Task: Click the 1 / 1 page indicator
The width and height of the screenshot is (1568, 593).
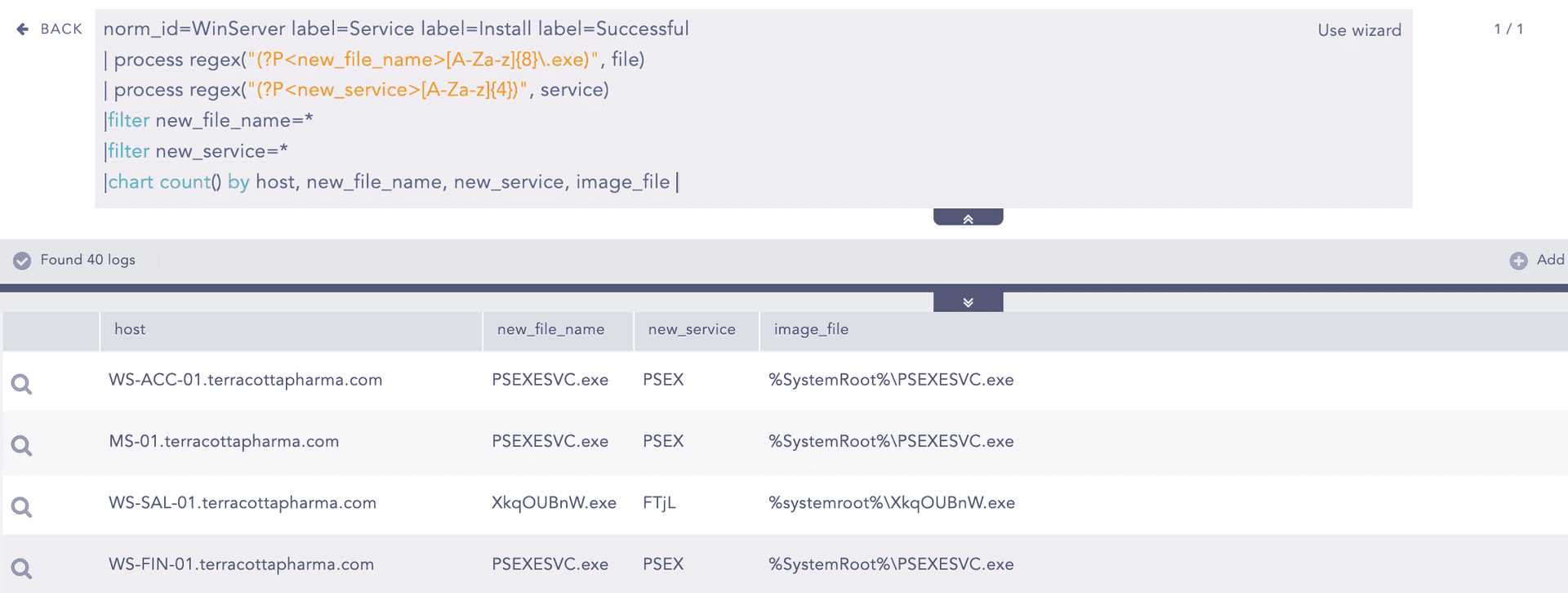Action: pos(1508,29)
